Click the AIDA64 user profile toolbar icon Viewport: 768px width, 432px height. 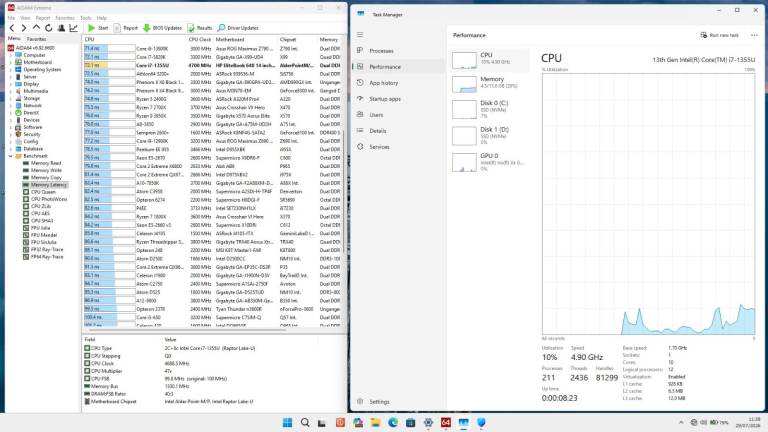pyautogui.click(x=61, y=28)
